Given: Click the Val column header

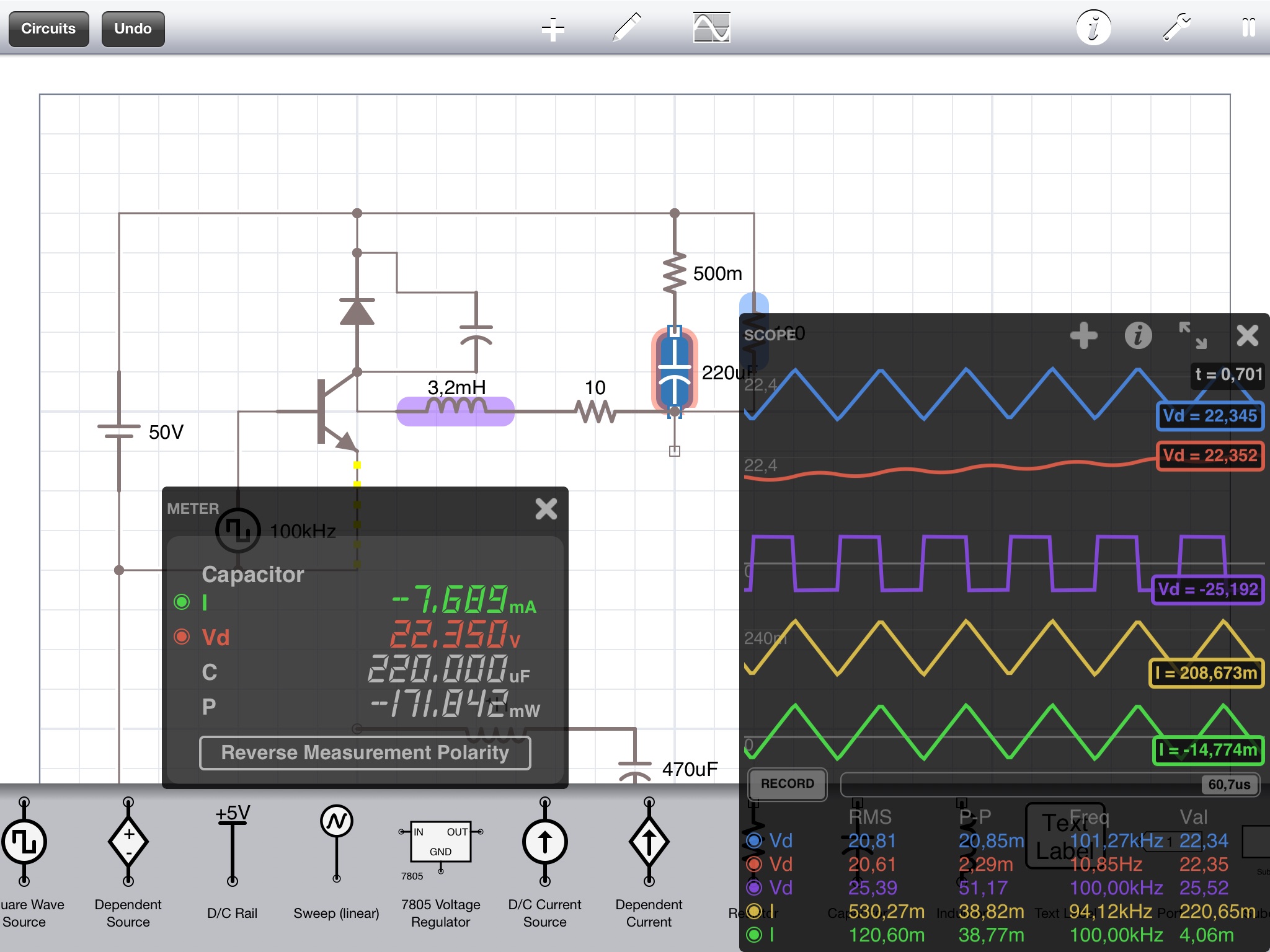Looking at the screenshot, I should point(1193,817).
